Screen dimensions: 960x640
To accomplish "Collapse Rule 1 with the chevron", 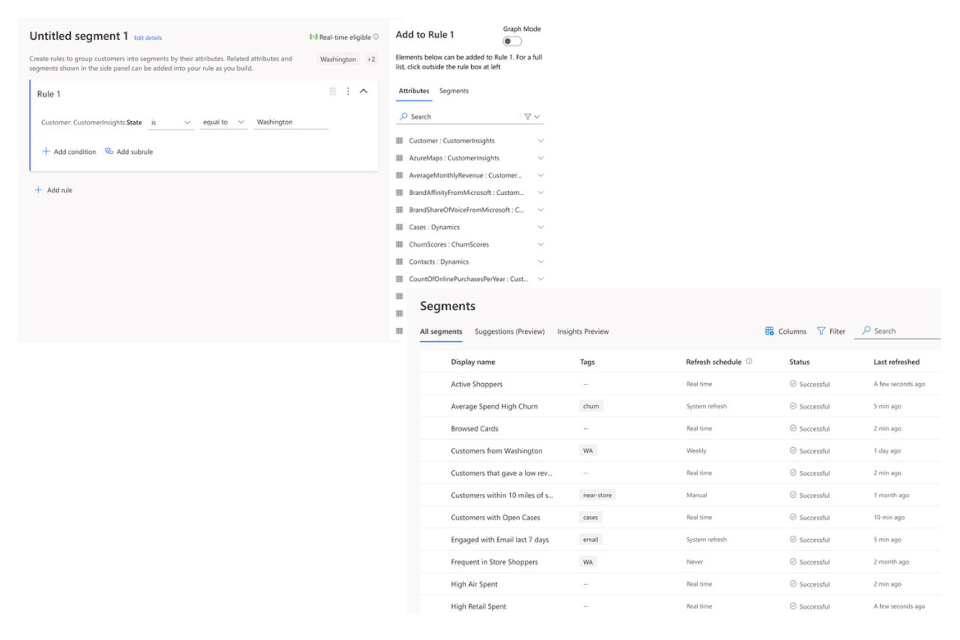I will click(x=363, y=91).
